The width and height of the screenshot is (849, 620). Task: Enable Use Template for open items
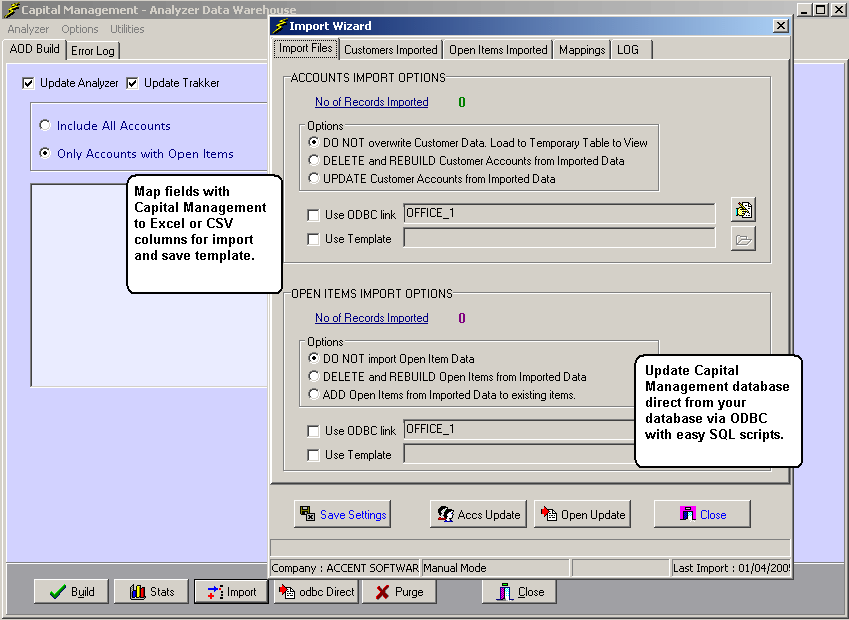tap(313, 455)
